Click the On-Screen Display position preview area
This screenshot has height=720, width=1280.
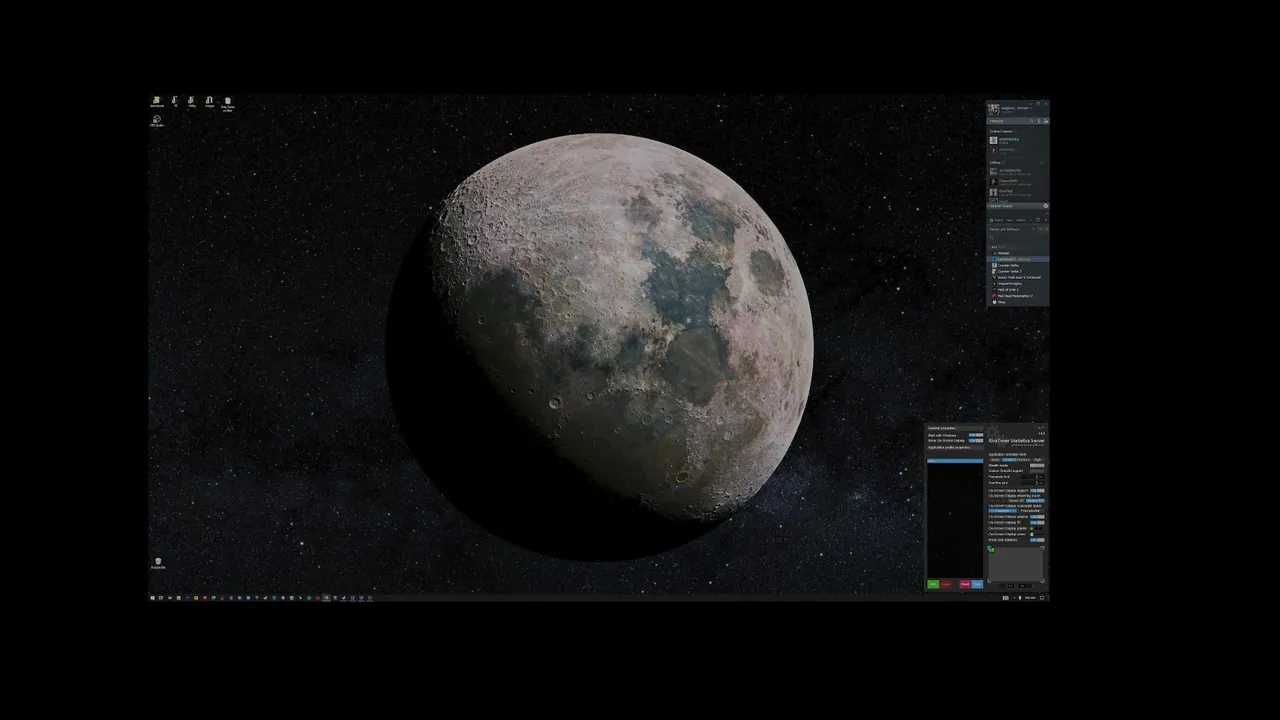click(x=1016, y=564)
